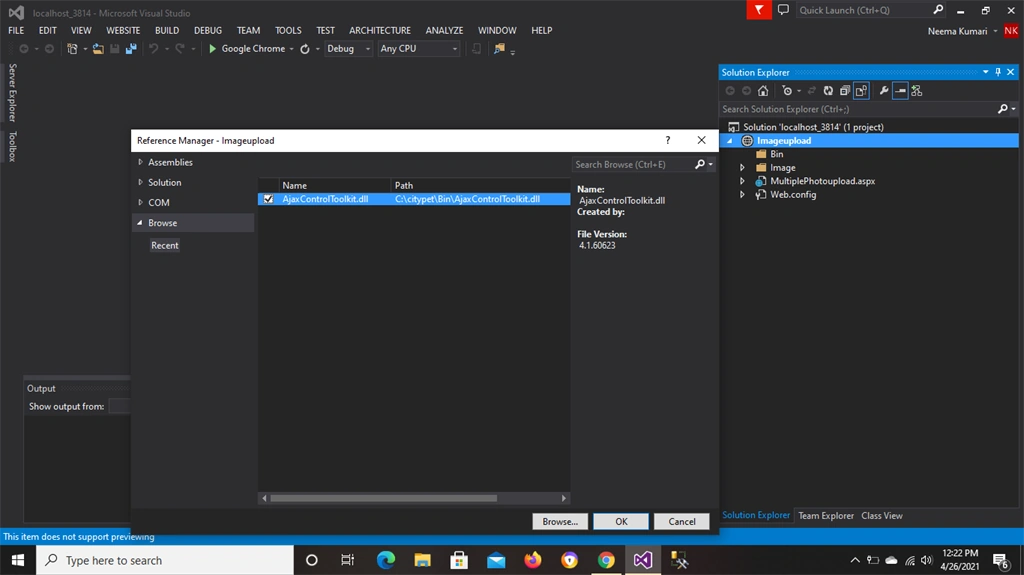Click the green Start debugging arrow
The width and height of the screenshot is (1024, 575).
tap(212, 49)
